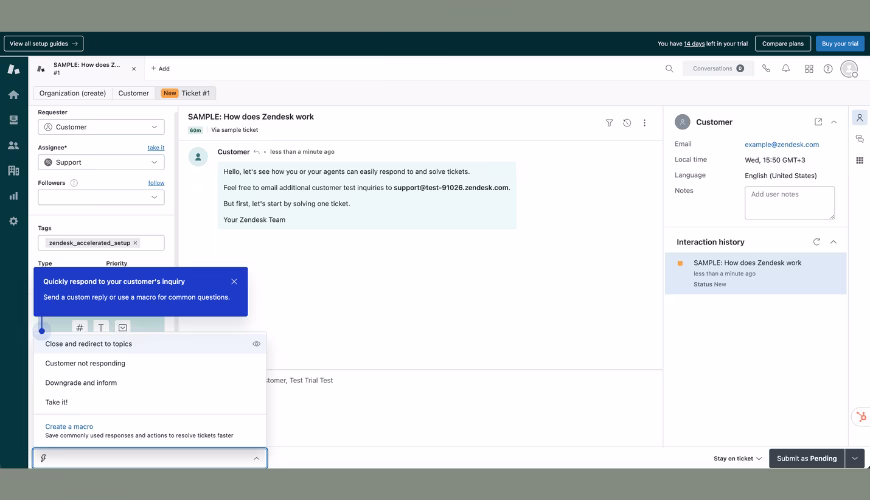Click the follow link
Viewport: 870px width, 500px height.
[x=156, y=183]
